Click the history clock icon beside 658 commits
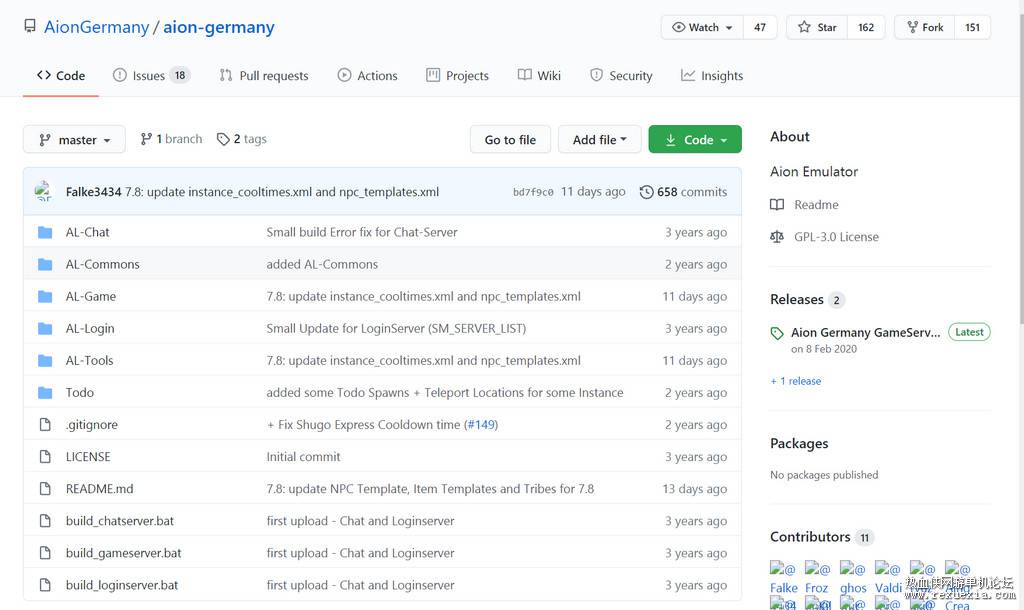This screenshot has width=1024, height=610. click(647, 192)
